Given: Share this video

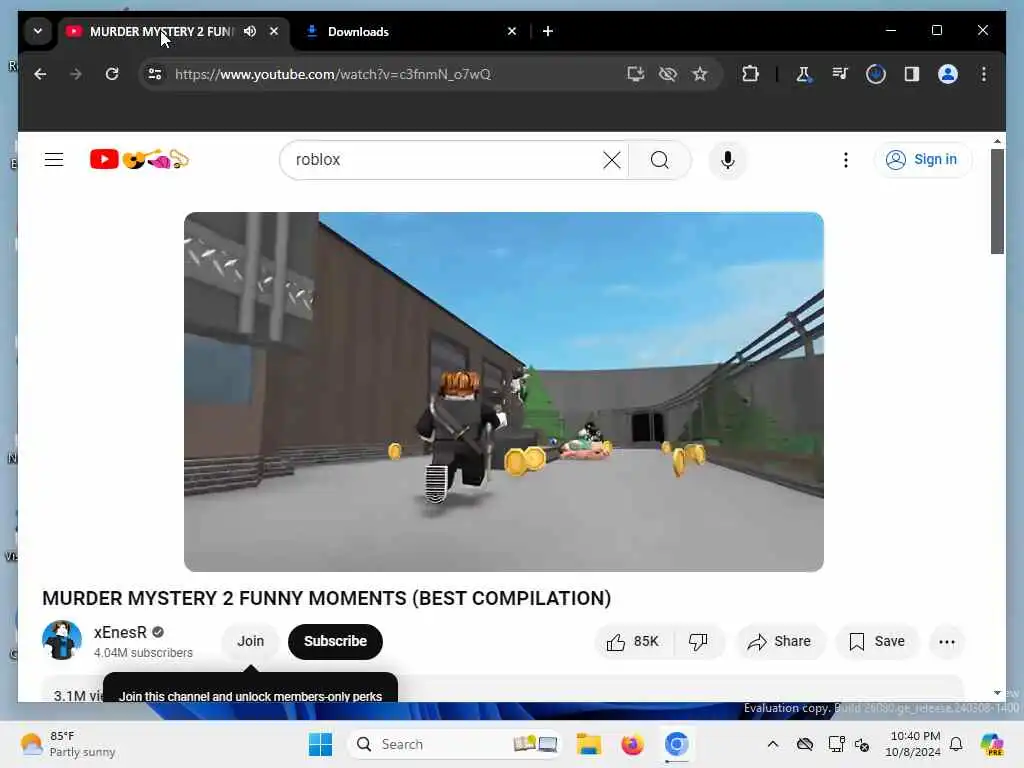Looking at the screenshot, I should pyautogui.click(x=780, y=642).
